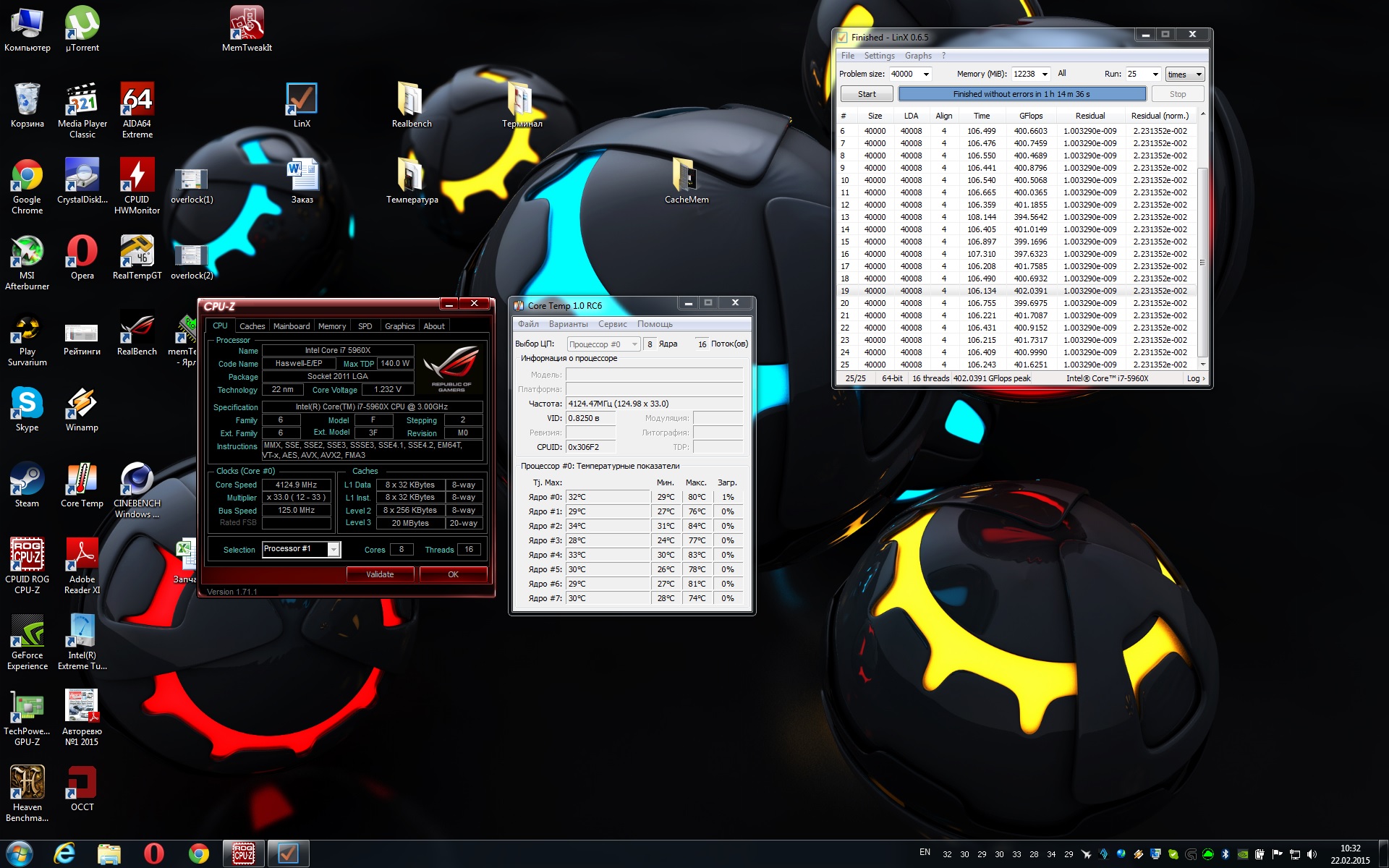Screen dimensions: 1389x868
Task: Click the Start button in LinX
Action: pyautogui.click(x=867, y=94)
